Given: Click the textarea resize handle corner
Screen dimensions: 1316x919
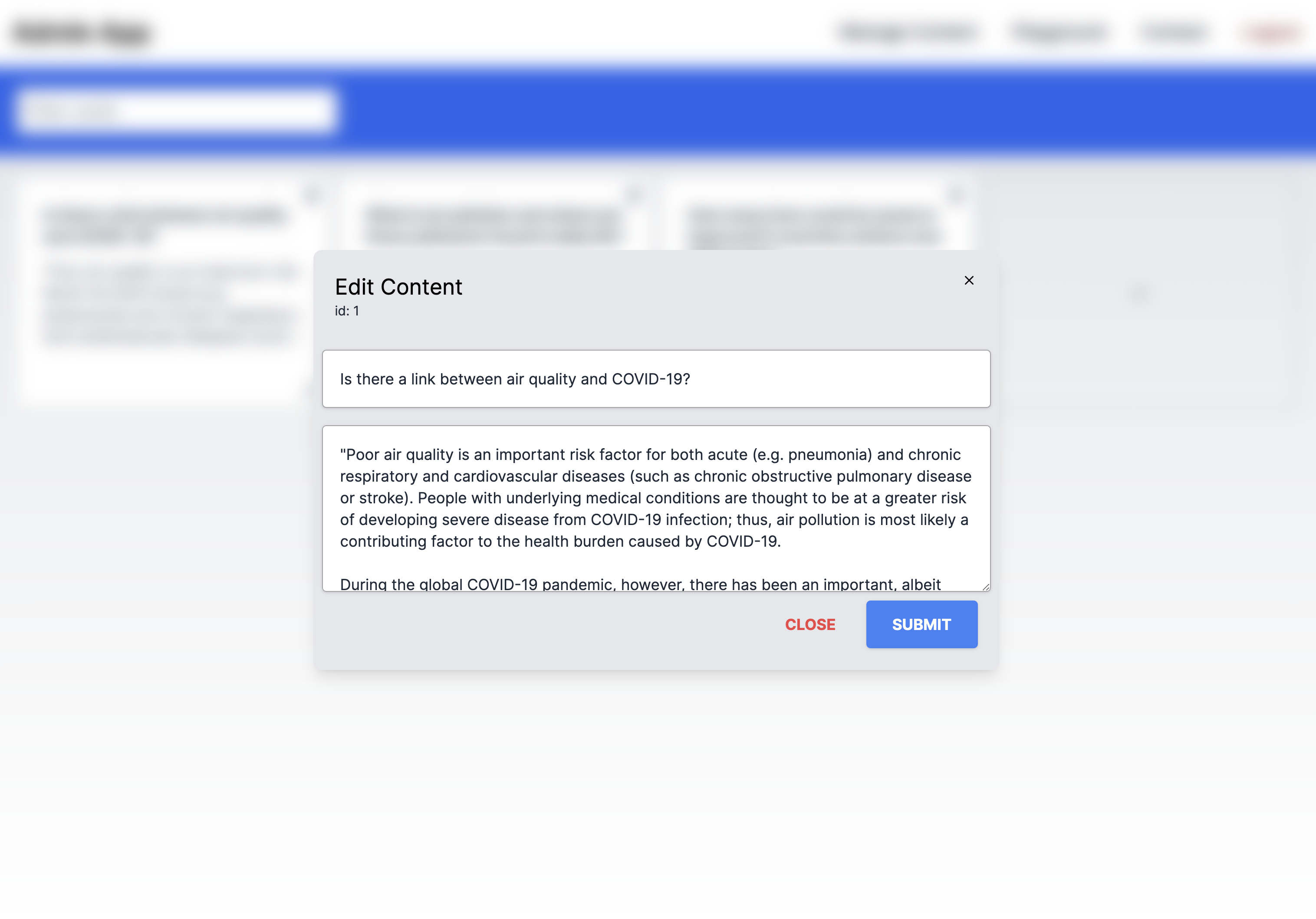Looking at the screenshot, I should 985,586.
